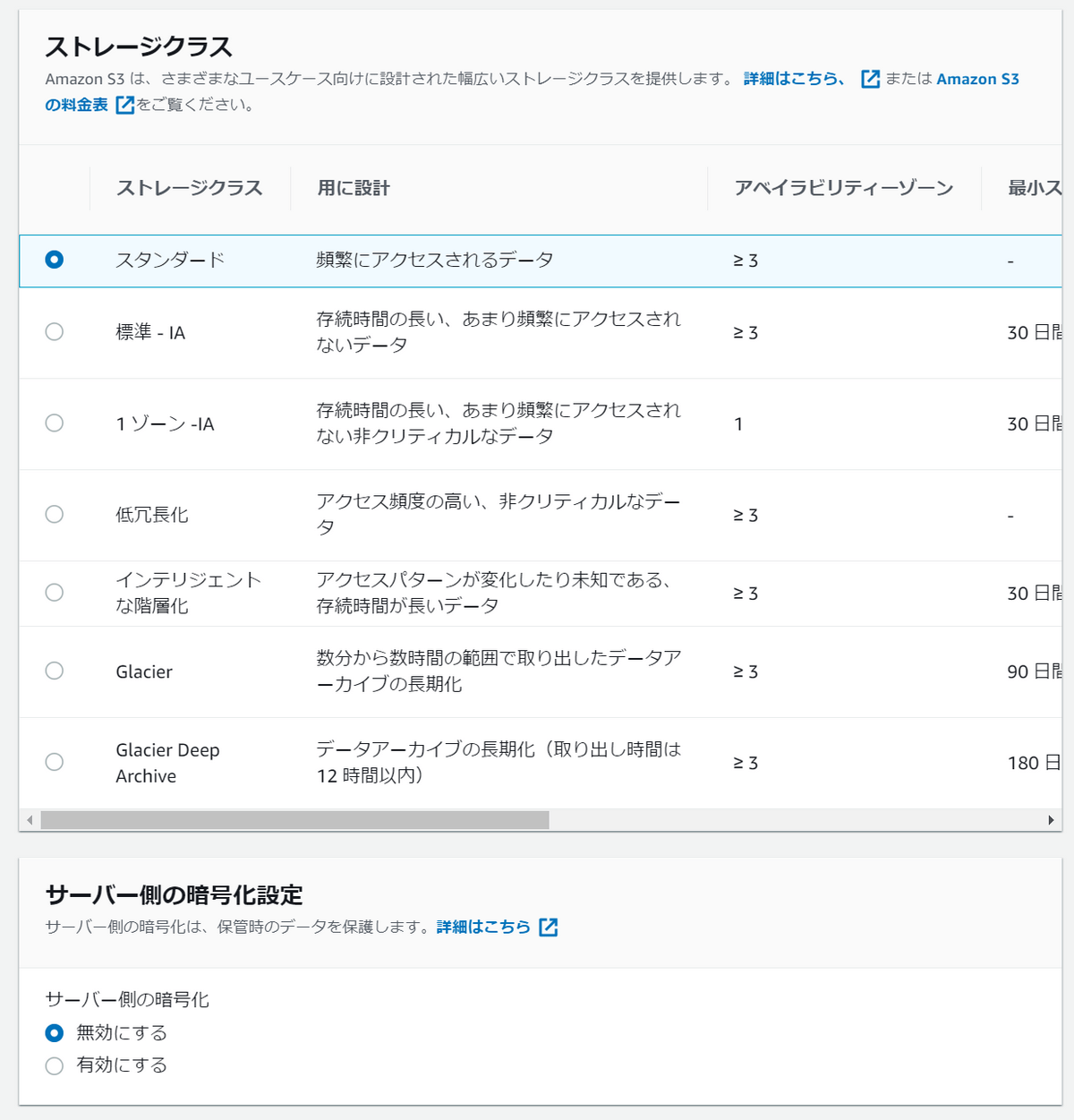Select the Glacier radio button
Screen dimensions: 1074x1120
[x=55, y=671]
